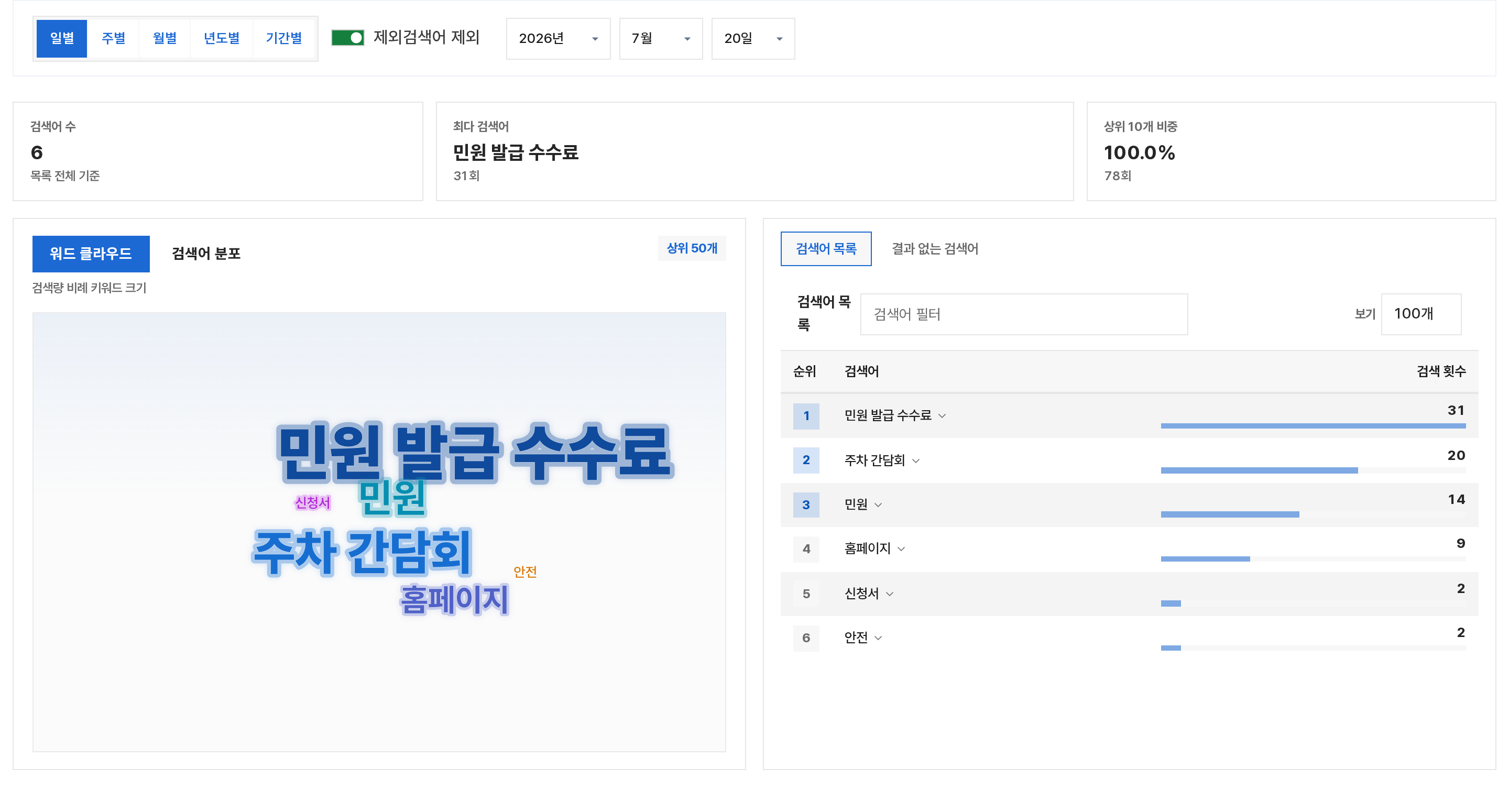Switch to the 주별 weekly tab

113,38
